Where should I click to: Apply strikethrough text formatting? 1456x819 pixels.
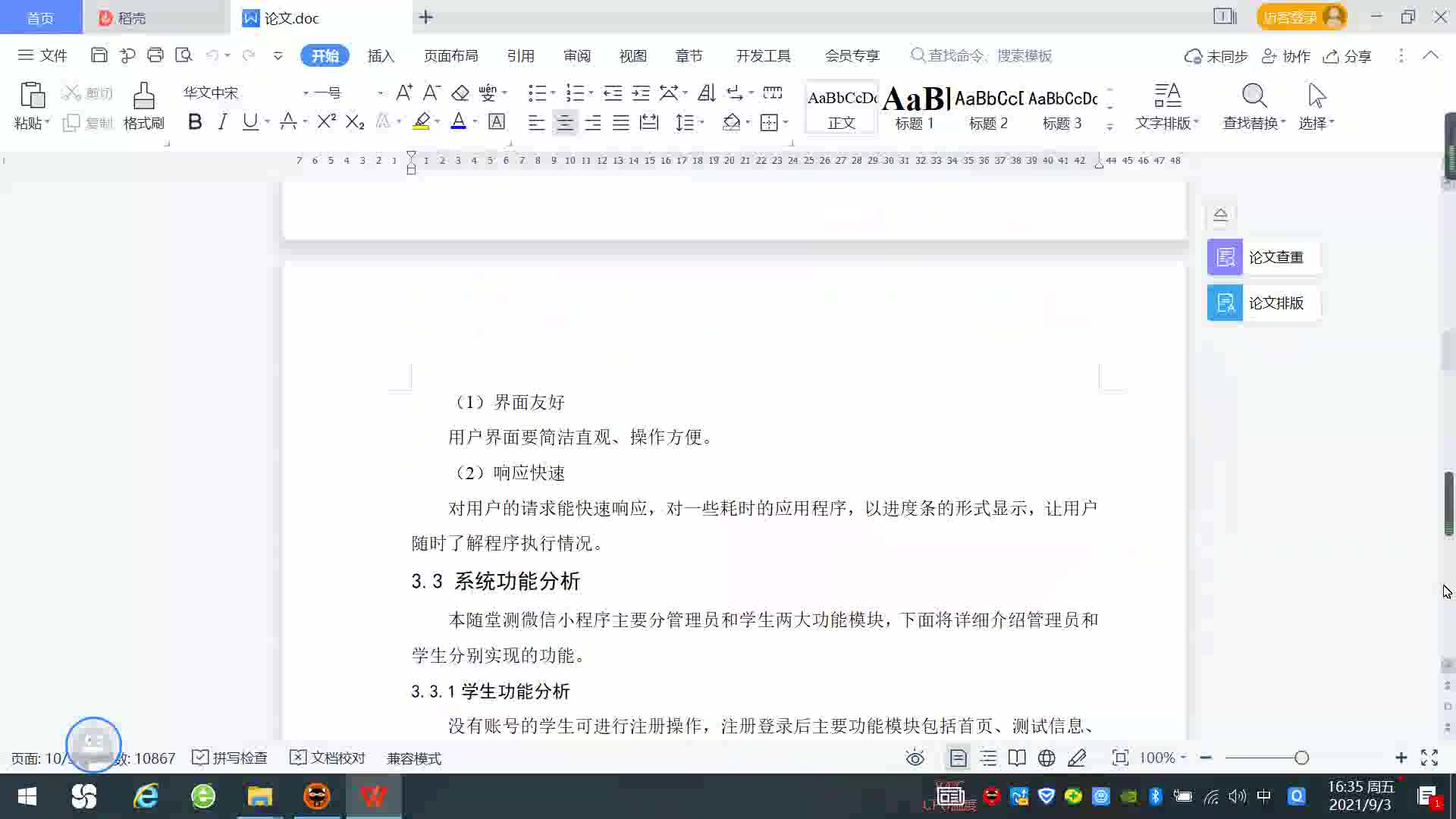[287, 122]
